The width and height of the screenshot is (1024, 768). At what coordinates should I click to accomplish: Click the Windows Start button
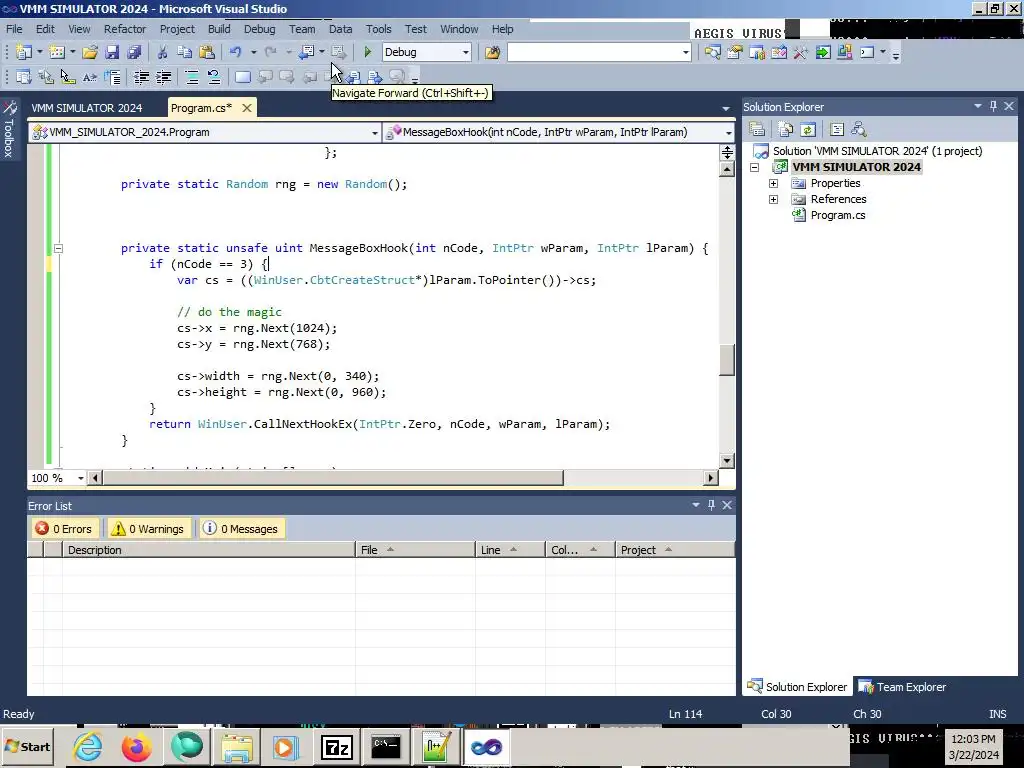click(x=27, y=746)
